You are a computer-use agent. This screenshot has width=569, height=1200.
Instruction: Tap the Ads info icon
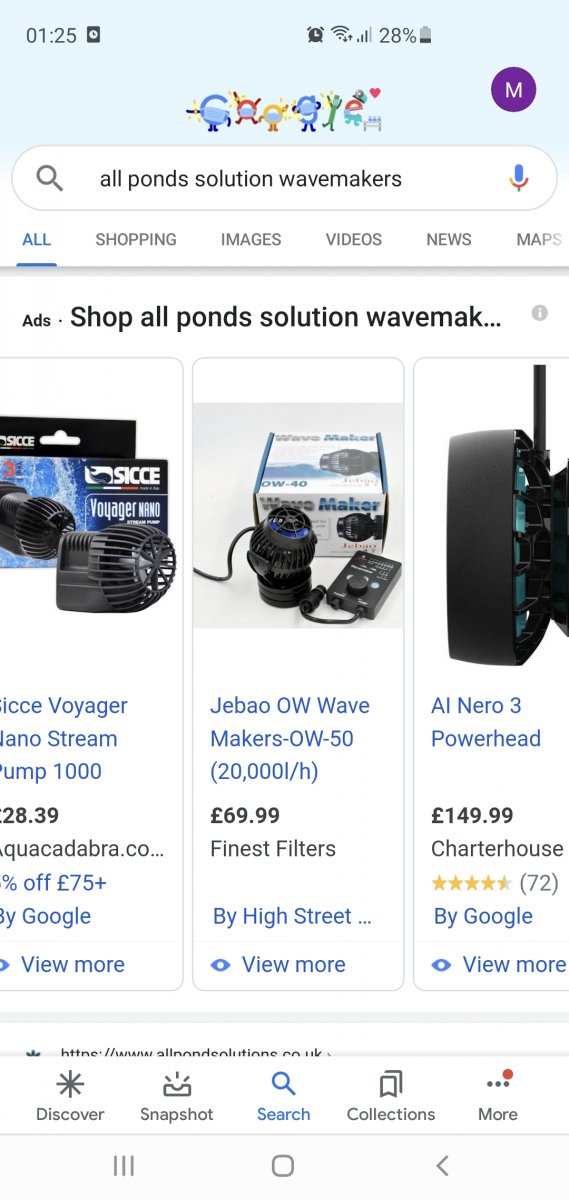540,313
